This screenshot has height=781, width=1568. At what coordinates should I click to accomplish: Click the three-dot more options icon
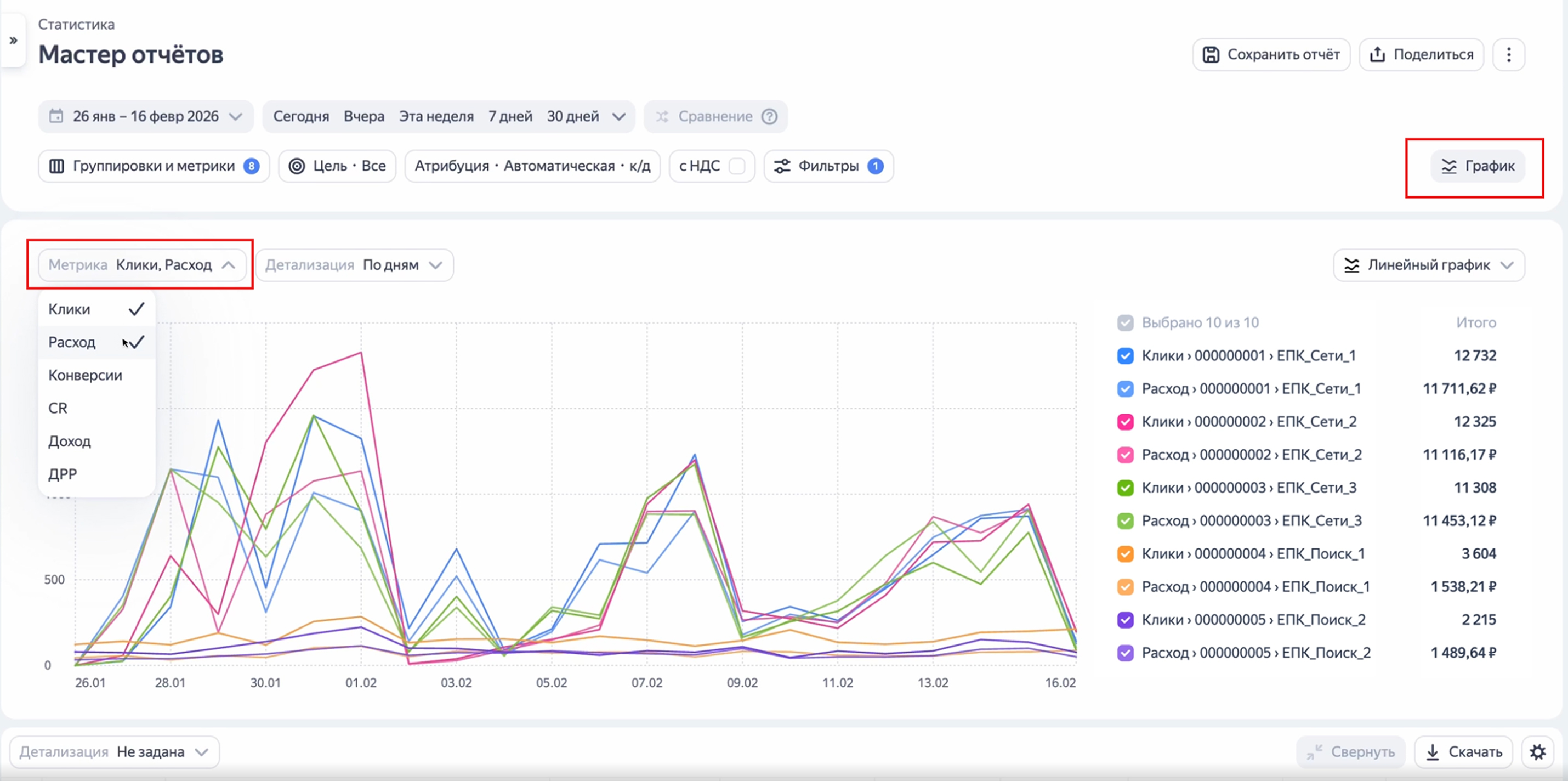tap(1508, 55)
